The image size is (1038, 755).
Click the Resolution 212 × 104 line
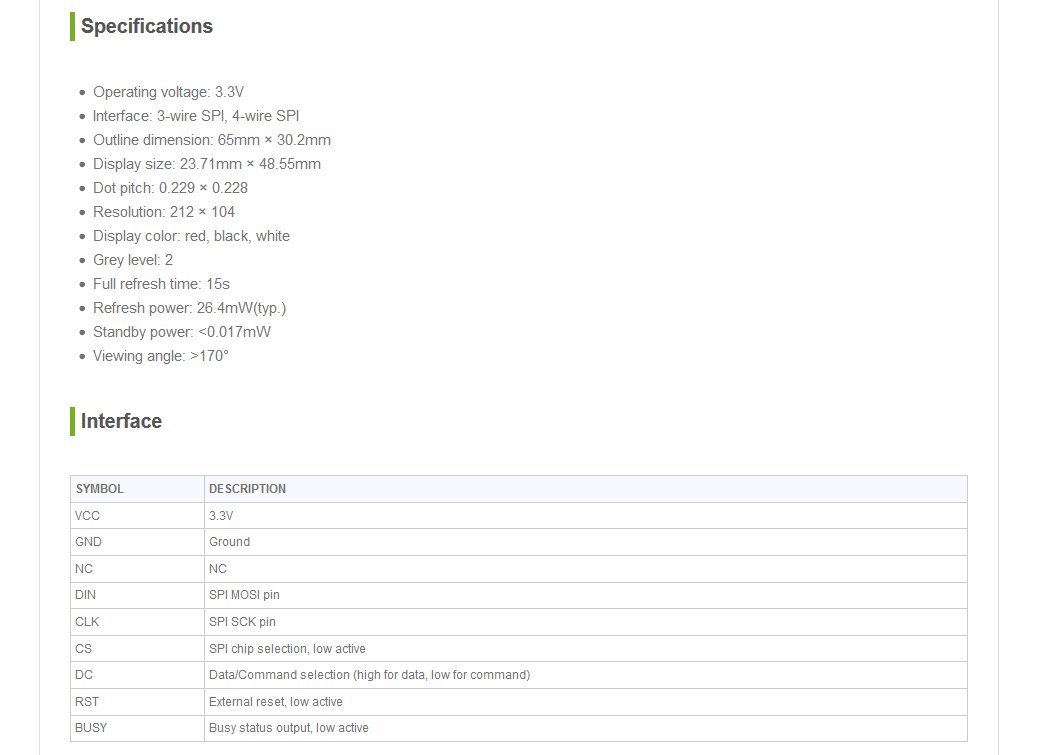tap(164, 212)
